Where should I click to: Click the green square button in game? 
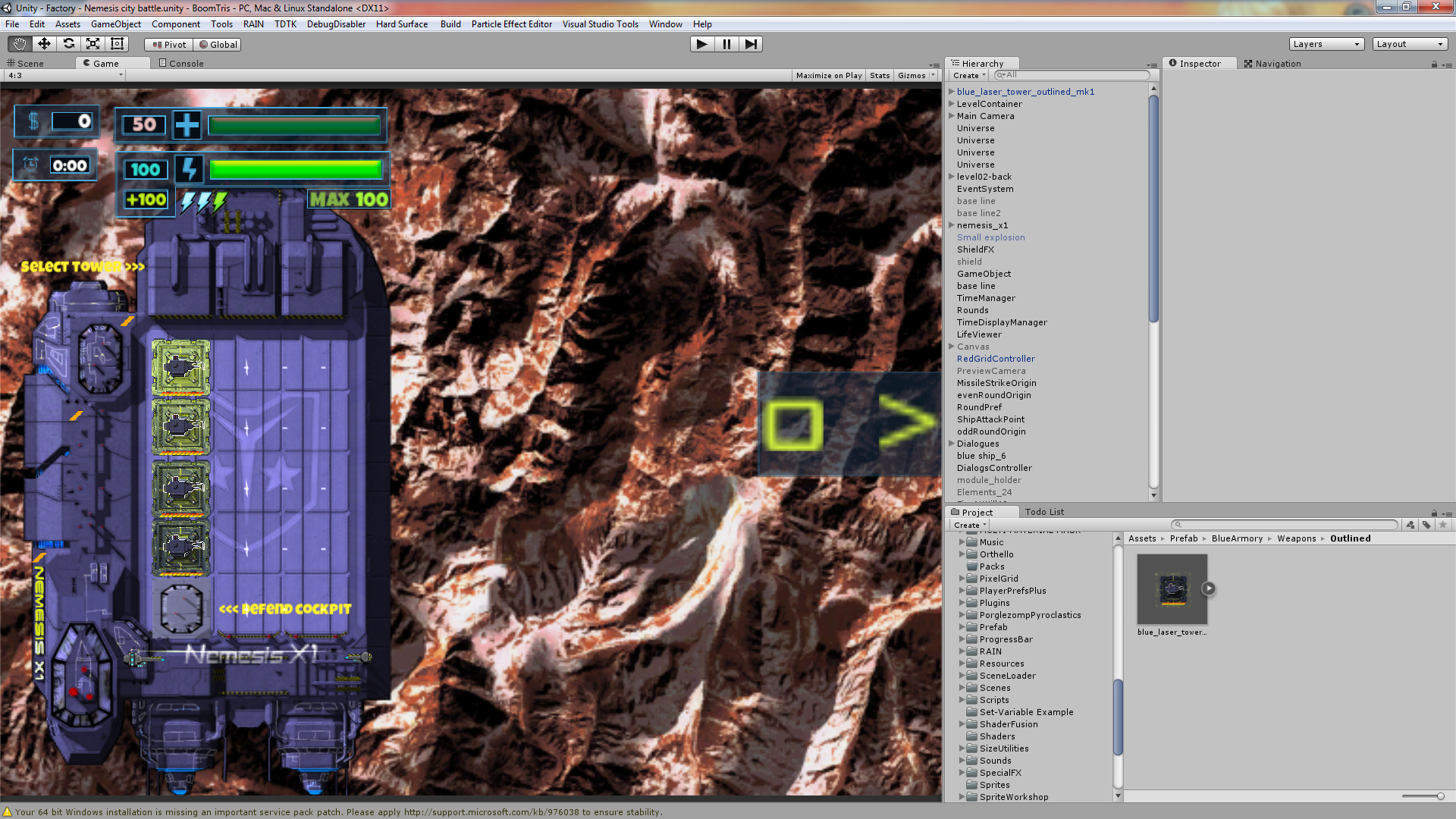click(x=793, y=425)
